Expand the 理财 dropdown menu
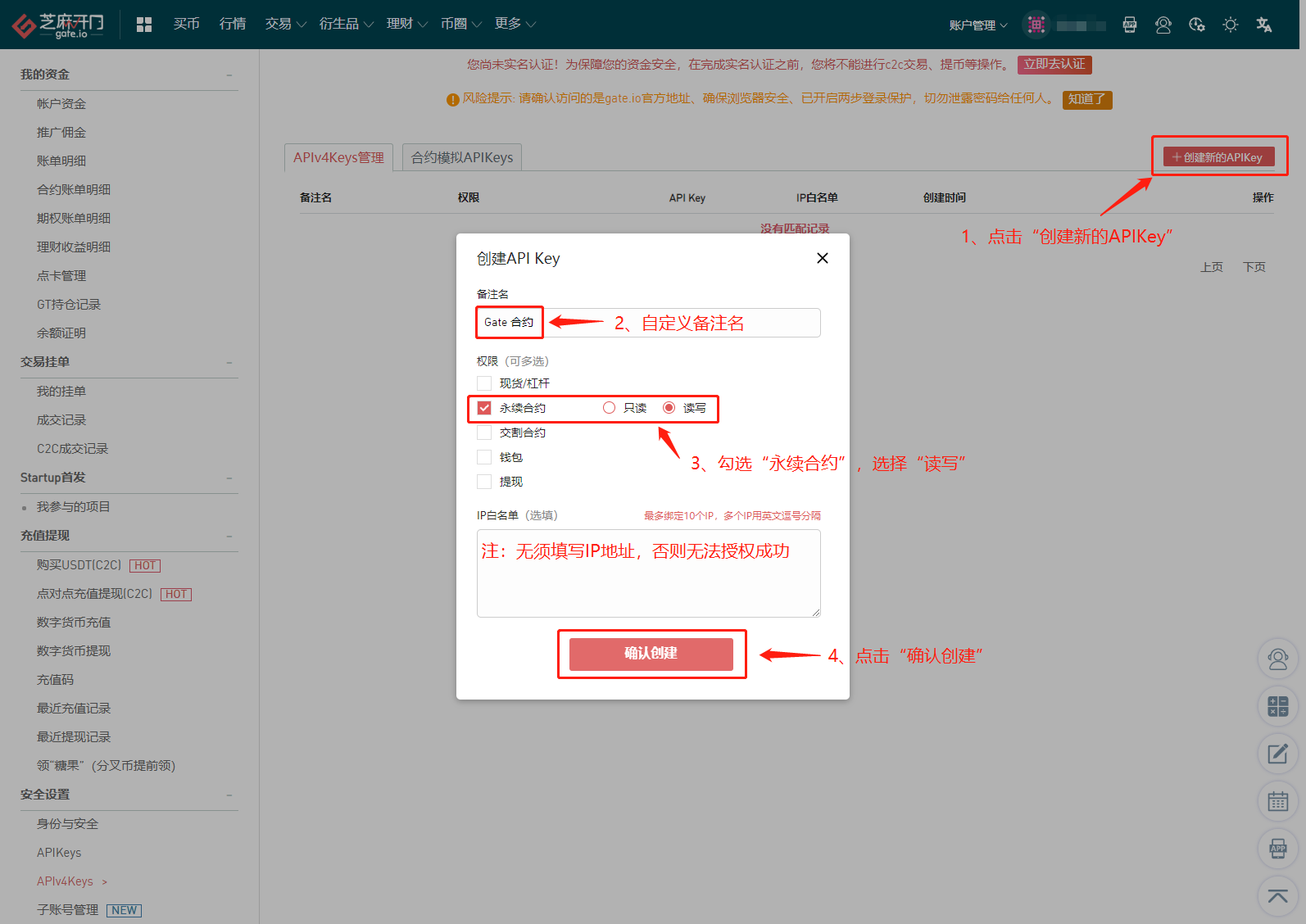The width and height of the screenshot is (1306, 924). click(406, 24)
